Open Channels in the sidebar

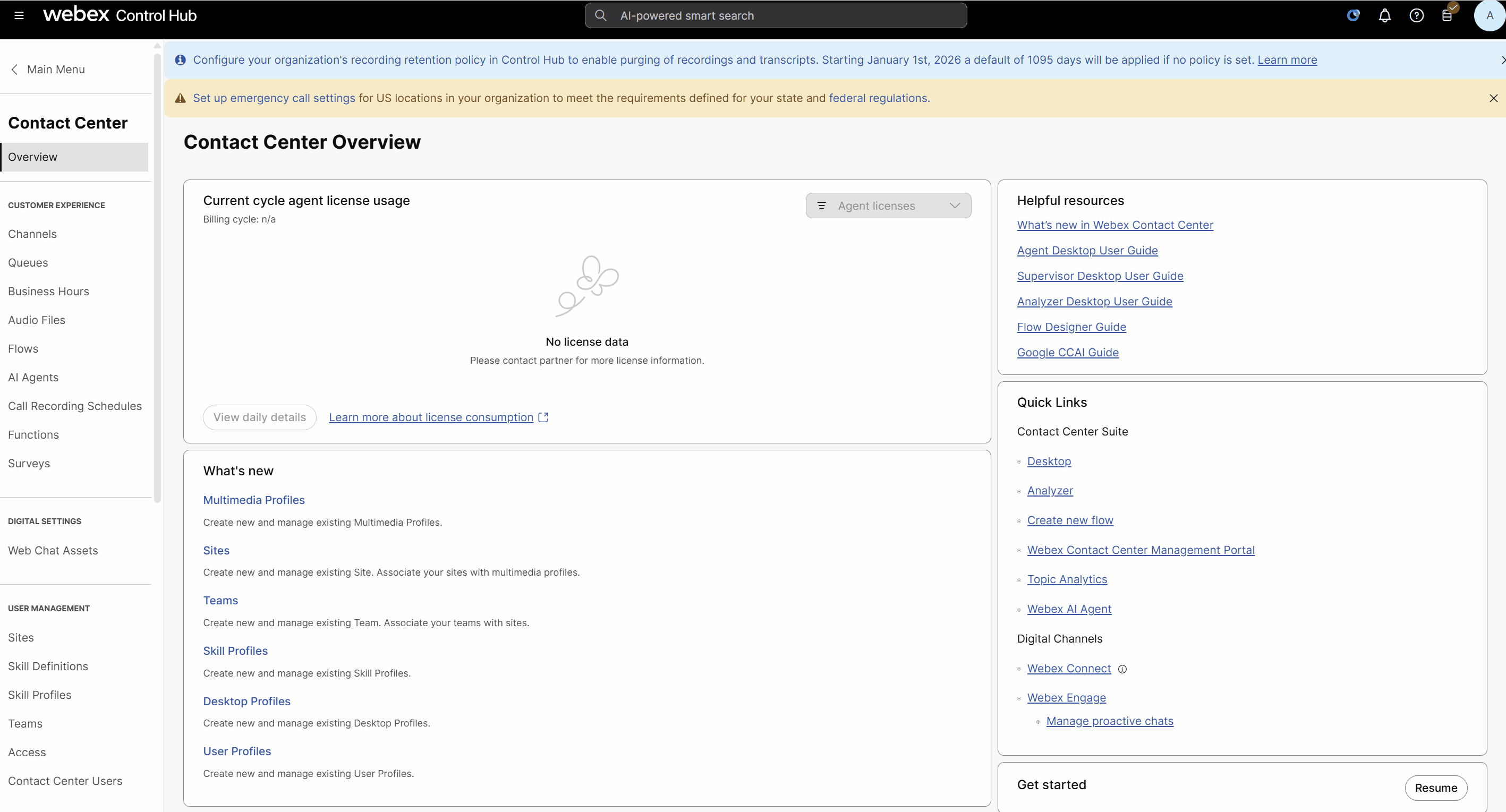33,234
